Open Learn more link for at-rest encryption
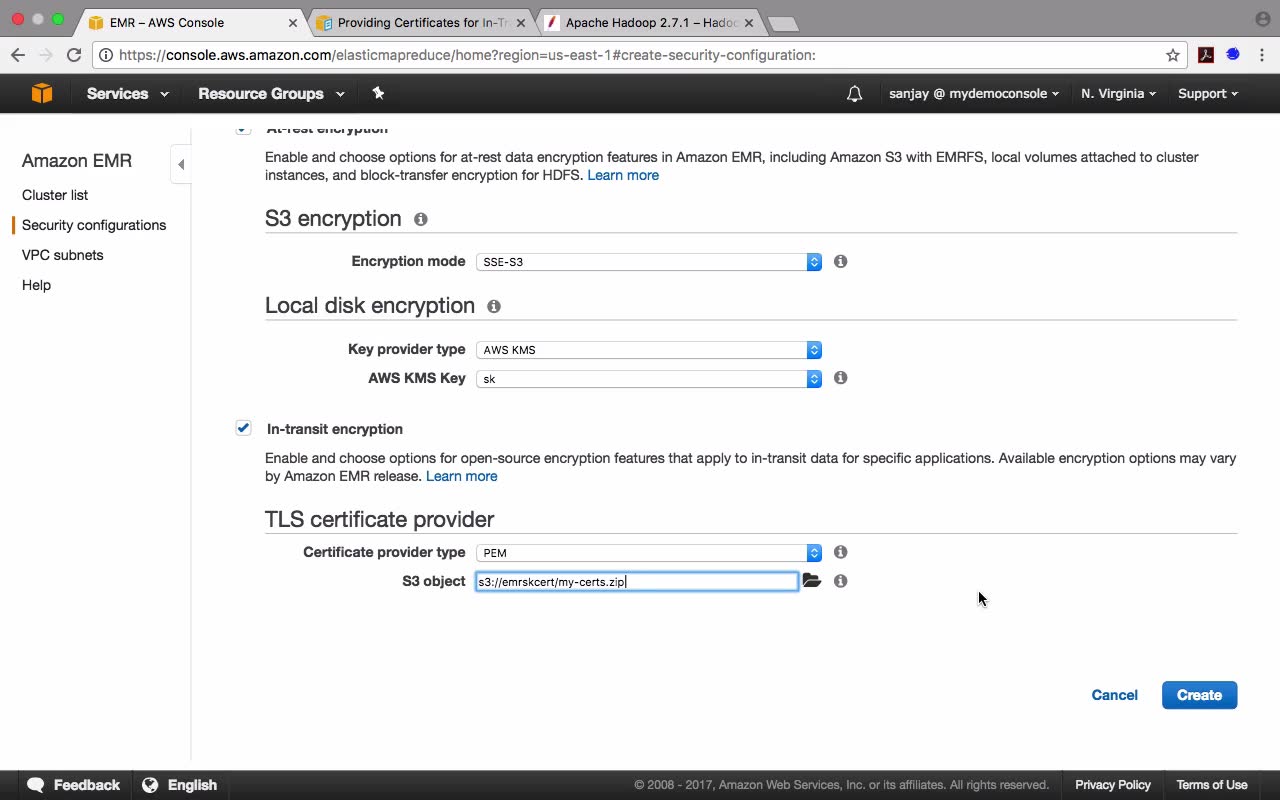This screenshot has height=800, width=1280. click(623, 175)
